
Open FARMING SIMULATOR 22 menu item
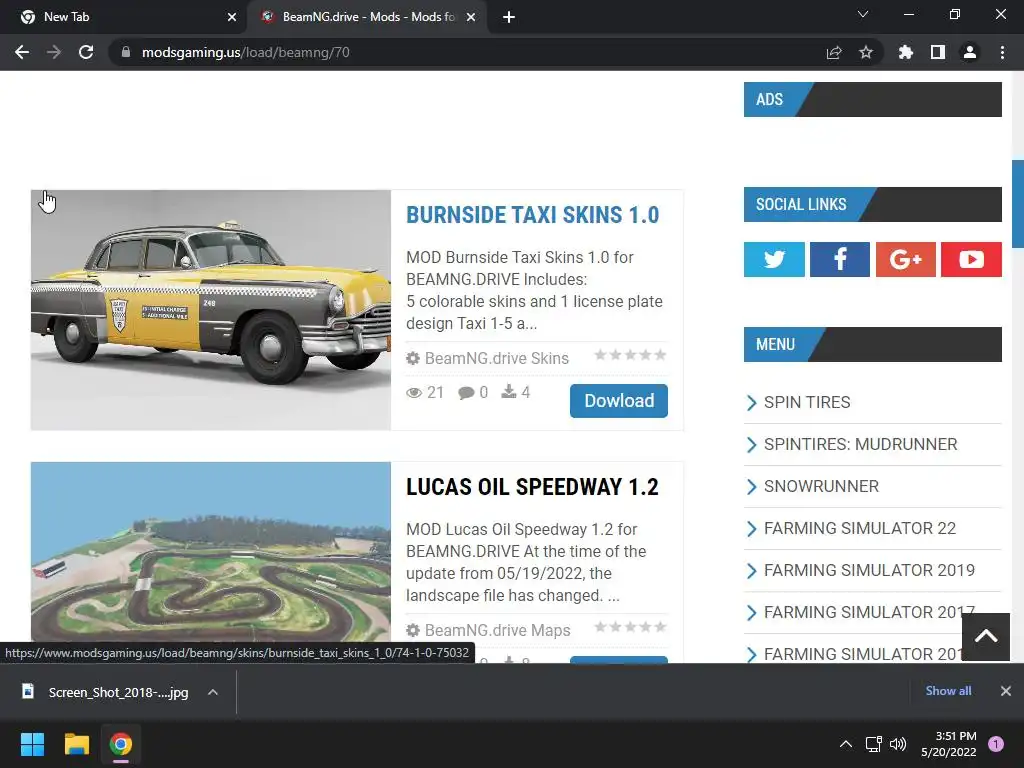click(x=859, y=528)
